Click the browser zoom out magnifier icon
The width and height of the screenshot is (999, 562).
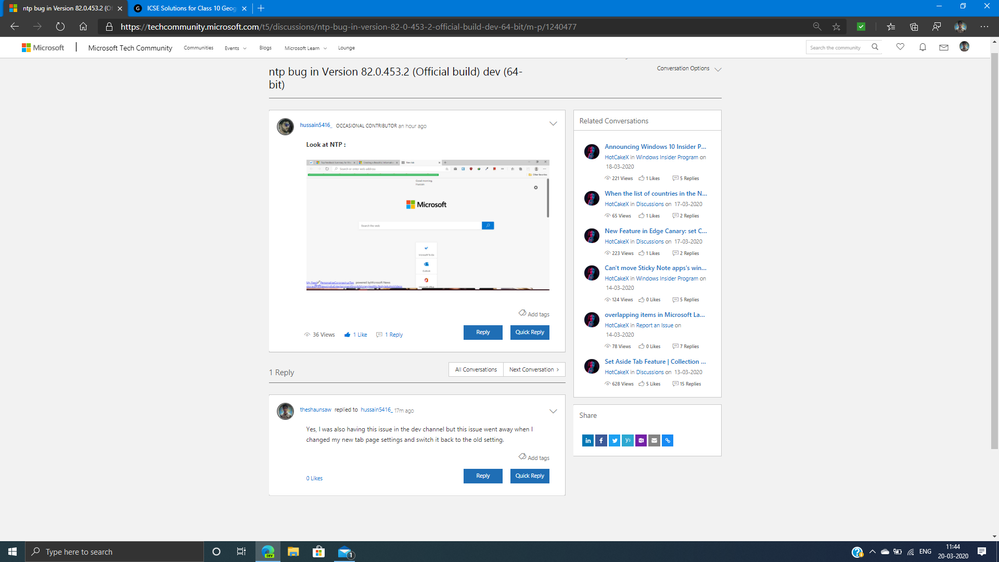coord(817,27)
